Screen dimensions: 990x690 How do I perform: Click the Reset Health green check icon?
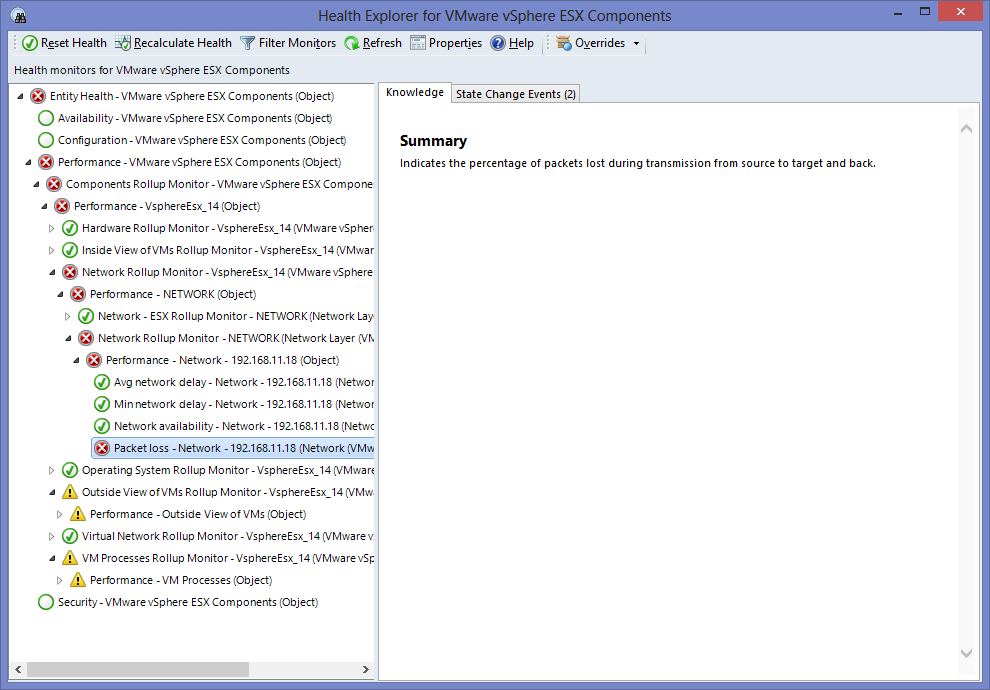coord(30,43)
